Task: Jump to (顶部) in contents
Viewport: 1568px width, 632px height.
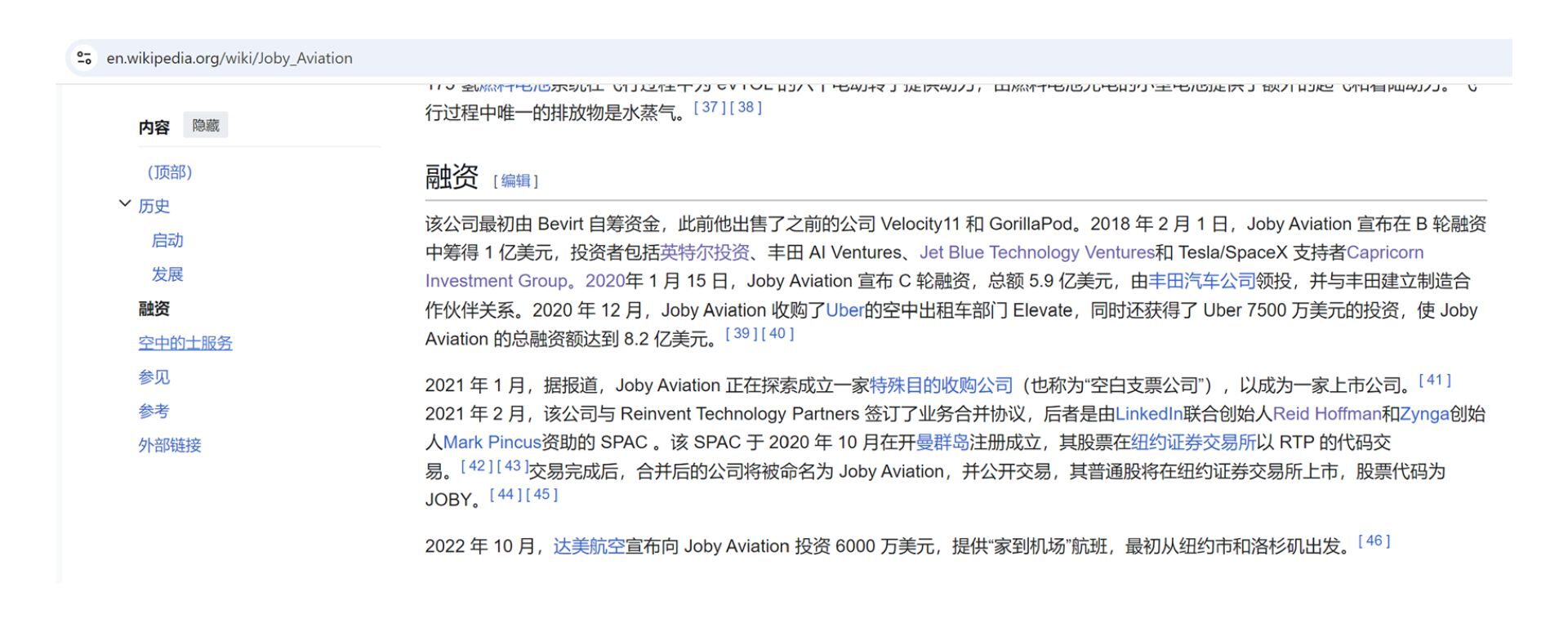Action: click(170, 172)
